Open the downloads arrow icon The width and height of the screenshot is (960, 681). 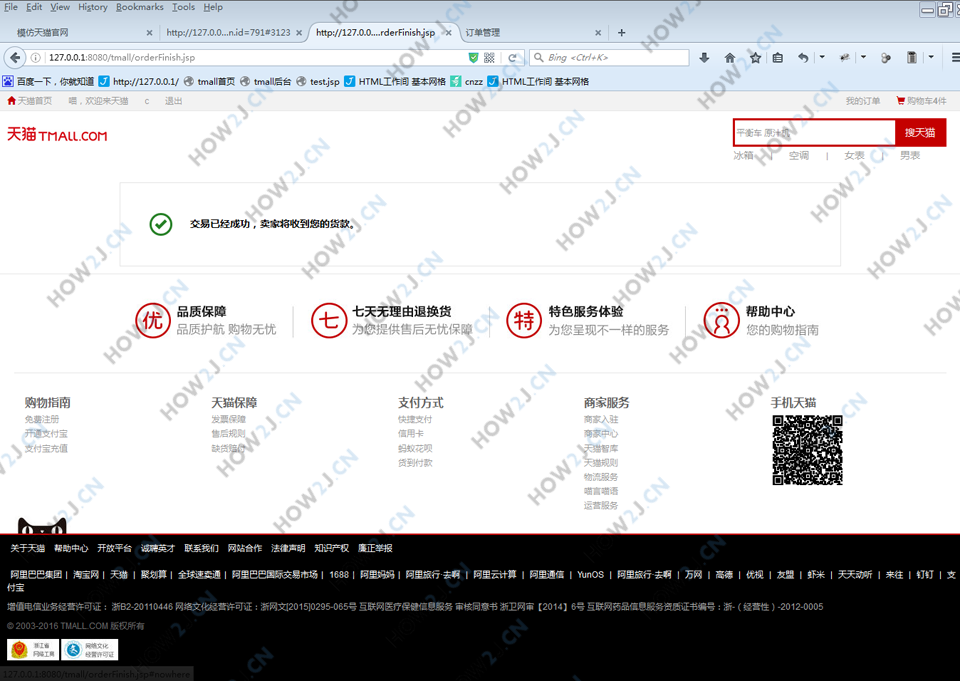click(704, 58)
